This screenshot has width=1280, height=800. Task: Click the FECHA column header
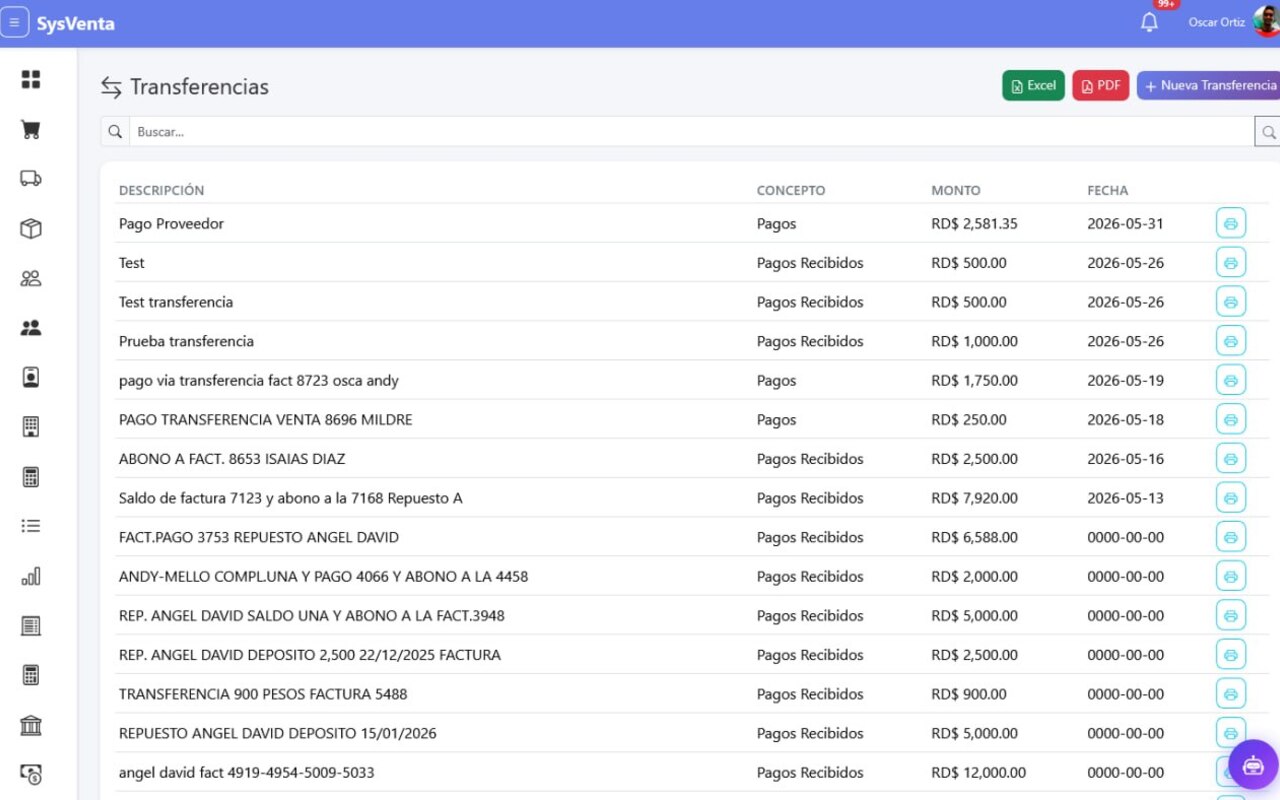pos(1107,190)
